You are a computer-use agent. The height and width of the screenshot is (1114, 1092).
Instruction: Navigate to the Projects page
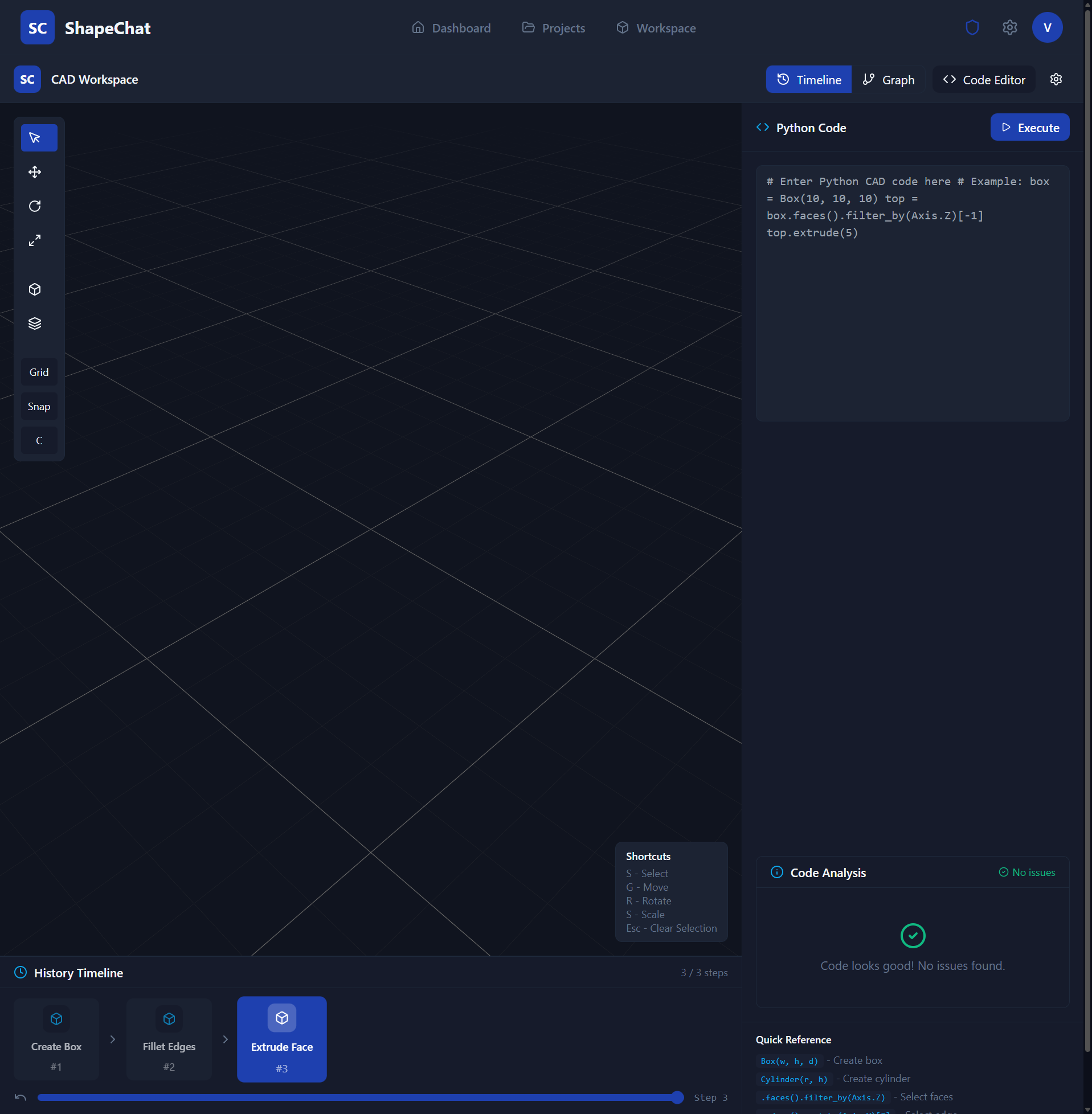553,27
